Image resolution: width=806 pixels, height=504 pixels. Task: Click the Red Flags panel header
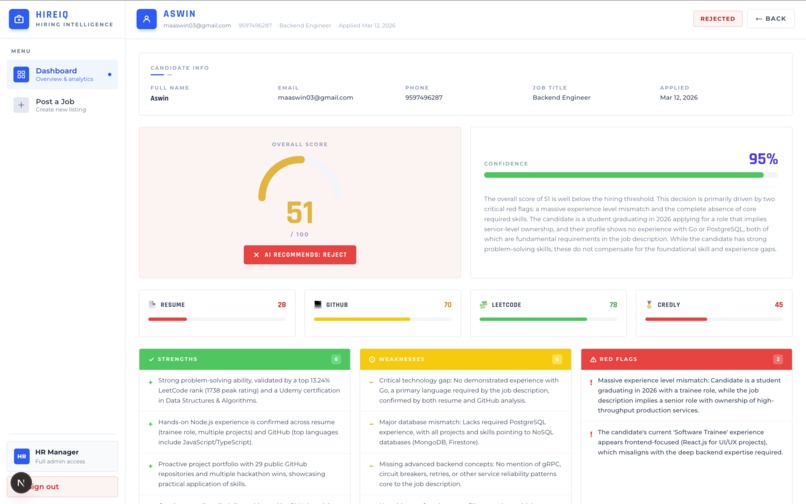[686, 359]
